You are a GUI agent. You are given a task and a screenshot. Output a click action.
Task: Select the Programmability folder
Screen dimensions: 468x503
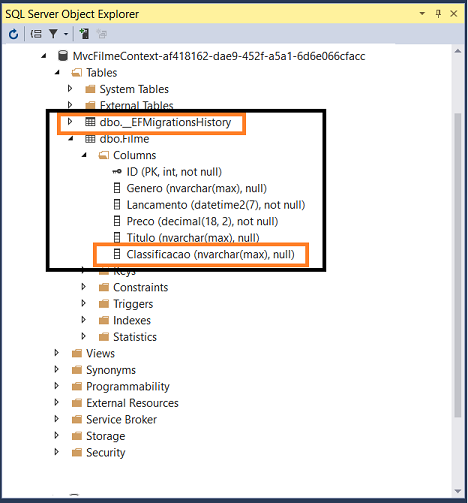[128, 386]
